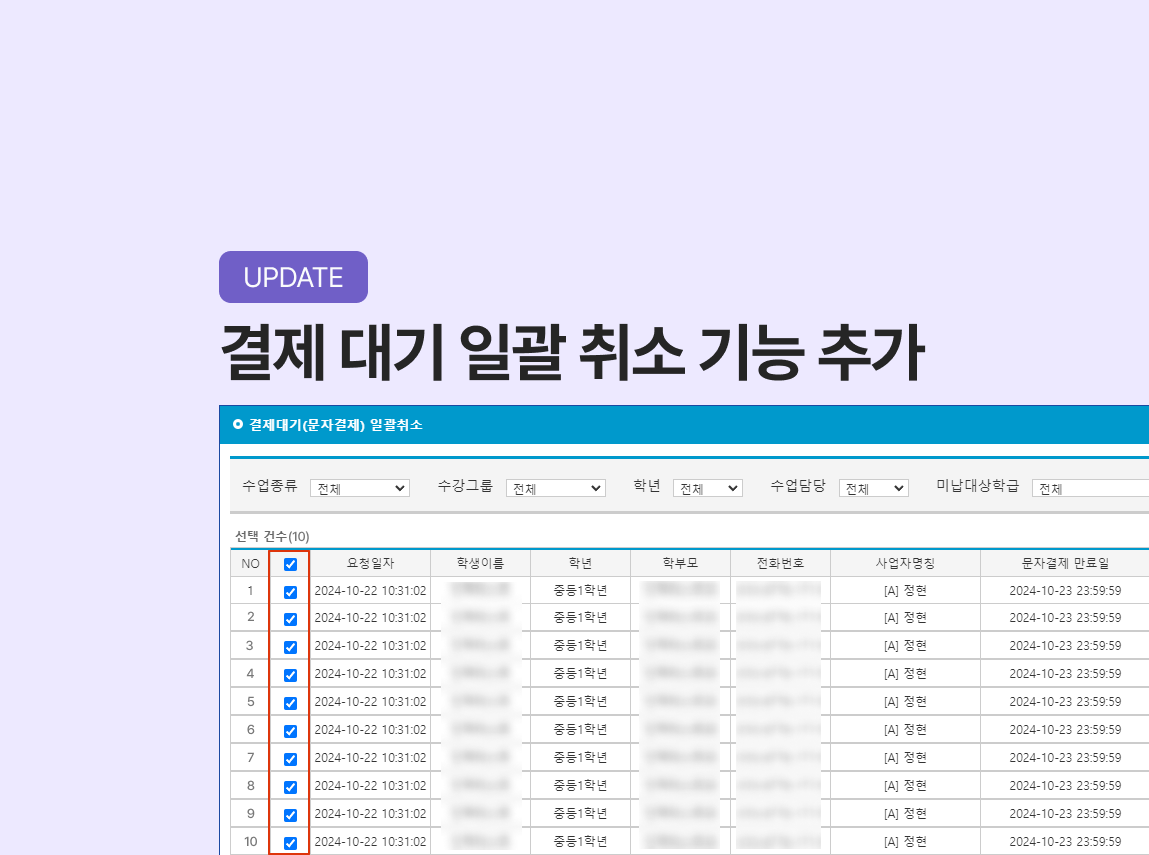Open the 수업종류 dropdown
The height and width of the screenshot is (855, 1149).
click(360, 488)
